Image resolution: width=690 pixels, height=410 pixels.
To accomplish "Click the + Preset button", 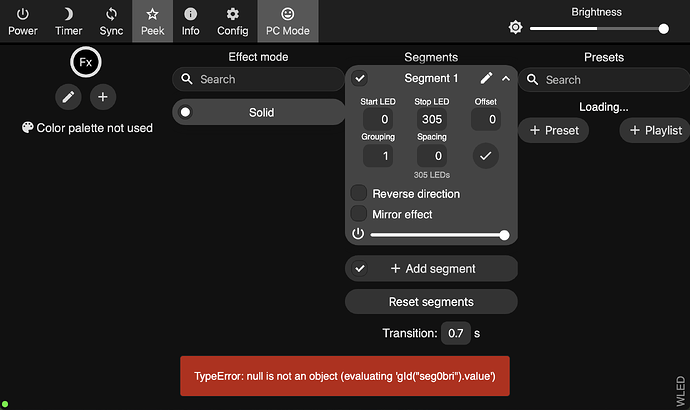I will tap(554, 130).
